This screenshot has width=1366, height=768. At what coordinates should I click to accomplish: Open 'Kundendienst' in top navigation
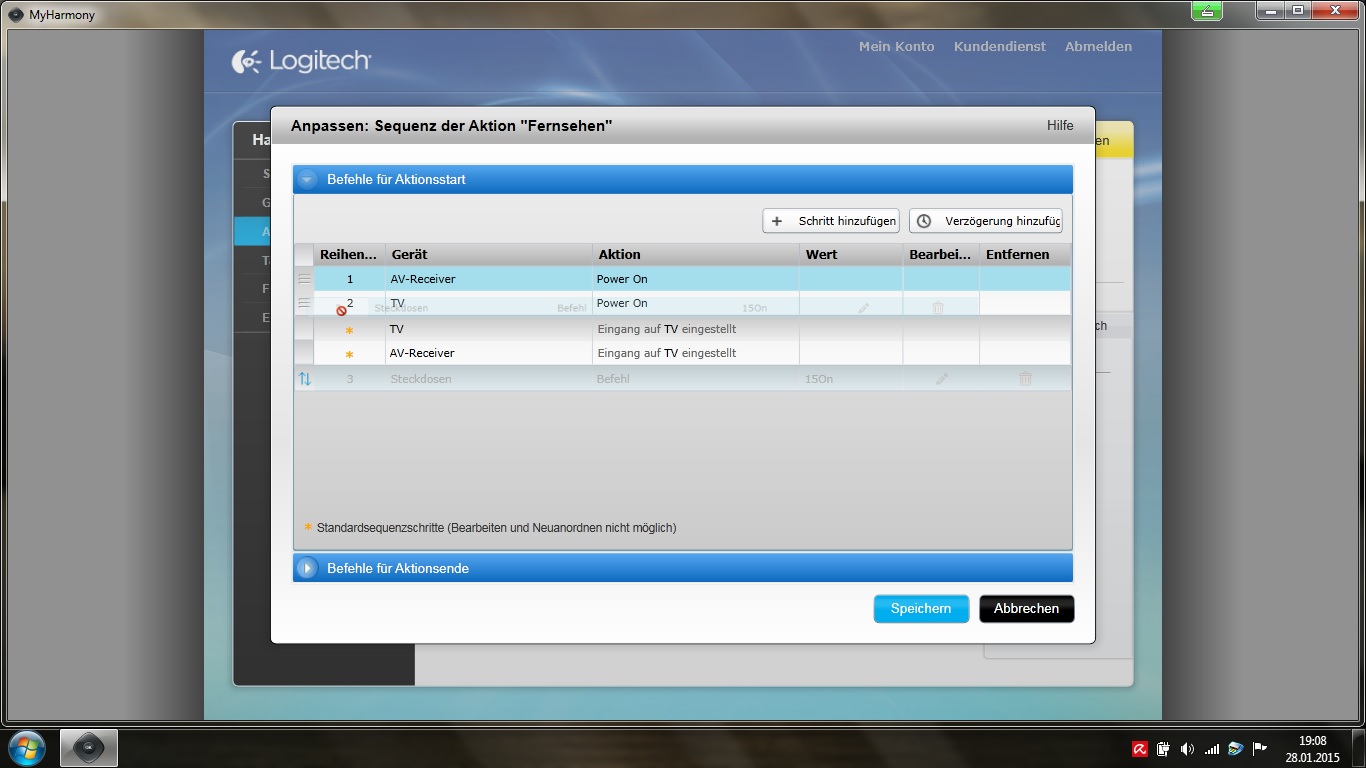tap(999, 47)
